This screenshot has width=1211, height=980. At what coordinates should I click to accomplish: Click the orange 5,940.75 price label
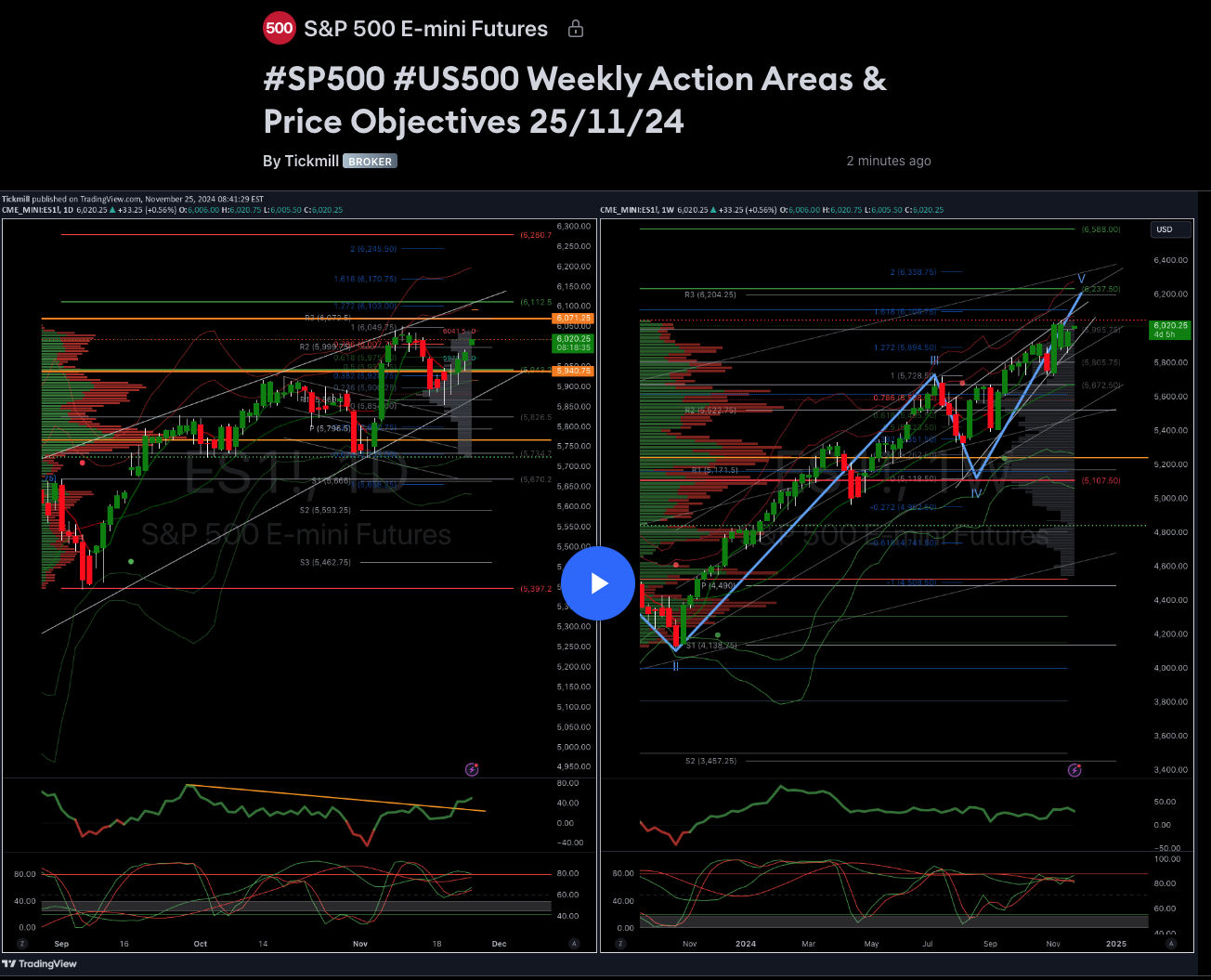tap(573, 371)
